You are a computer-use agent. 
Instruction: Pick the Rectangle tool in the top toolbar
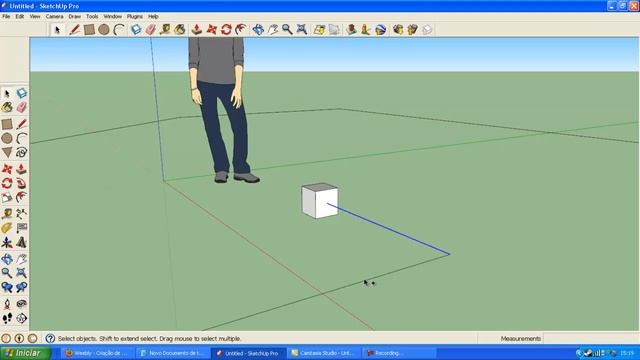click(89, 29)
